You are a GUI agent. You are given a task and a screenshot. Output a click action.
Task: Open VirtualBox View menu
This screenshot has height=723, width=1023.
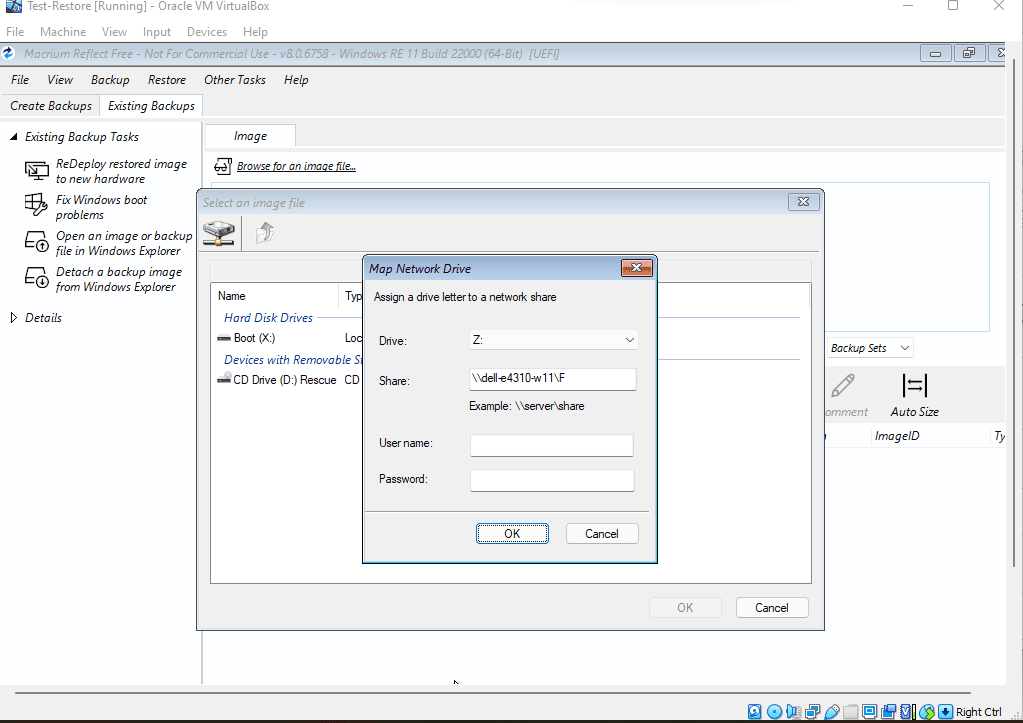click(114, 32)
